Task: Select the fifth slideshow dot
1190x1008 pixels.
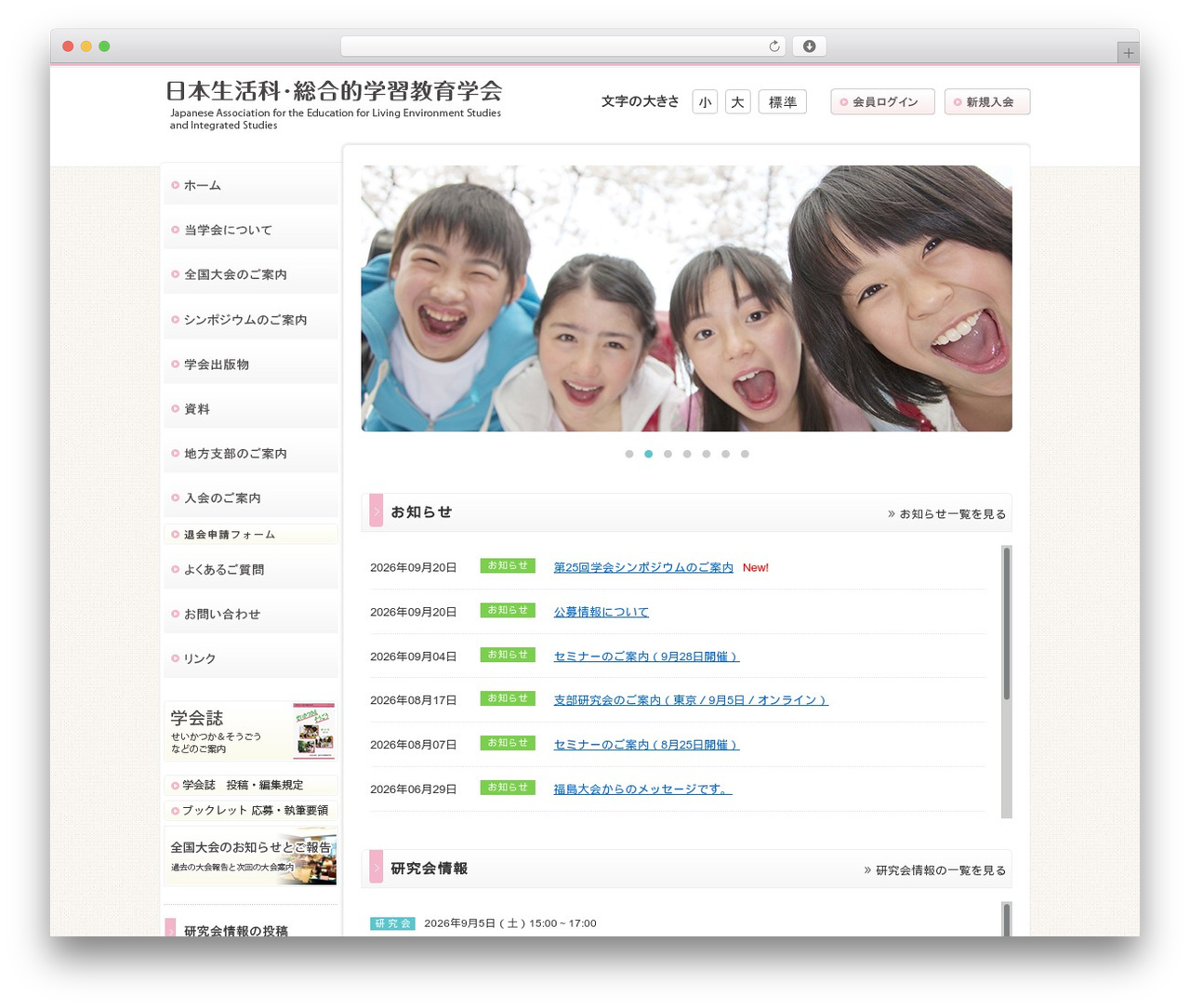Action: coord(707,454)
